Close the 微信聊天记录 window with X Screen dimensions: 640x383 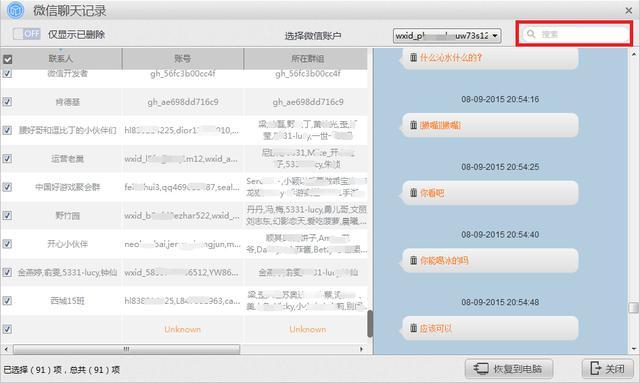[x=629, y=10]
